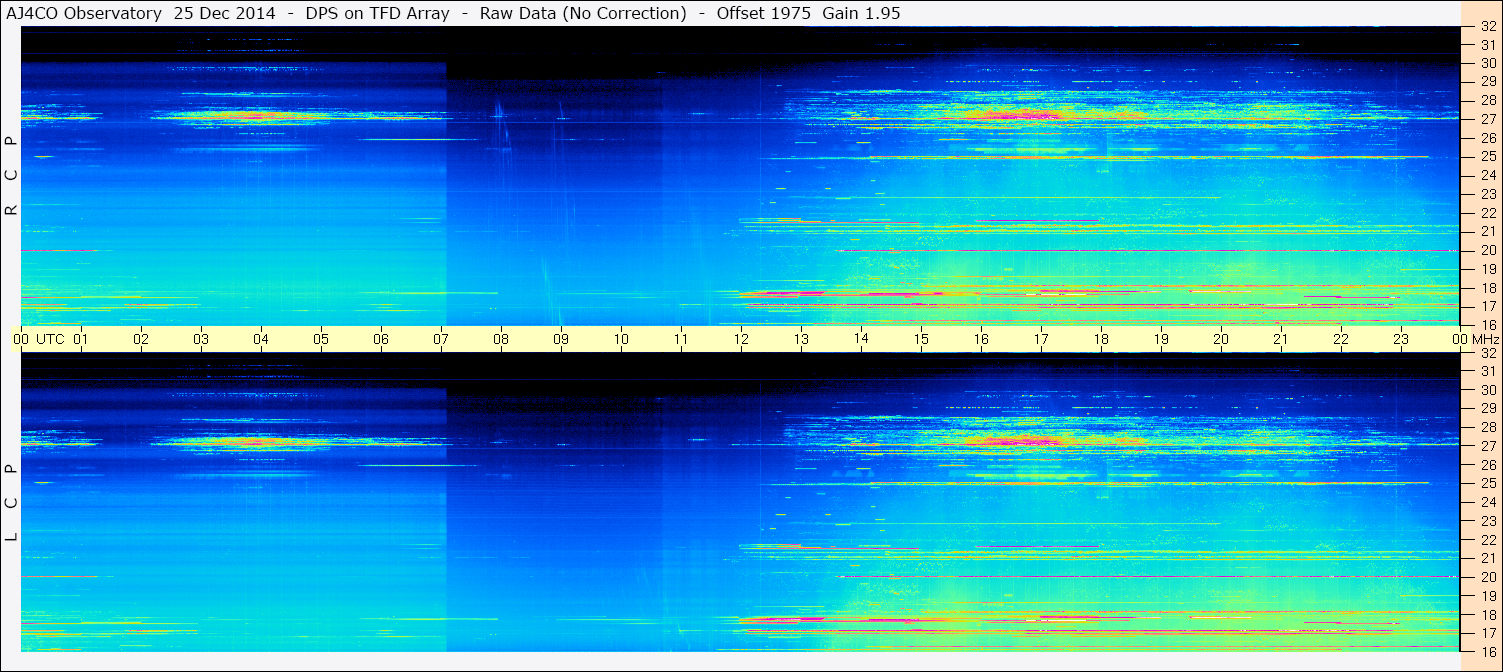Select the Gain 1.95 value

pos(861,13)
